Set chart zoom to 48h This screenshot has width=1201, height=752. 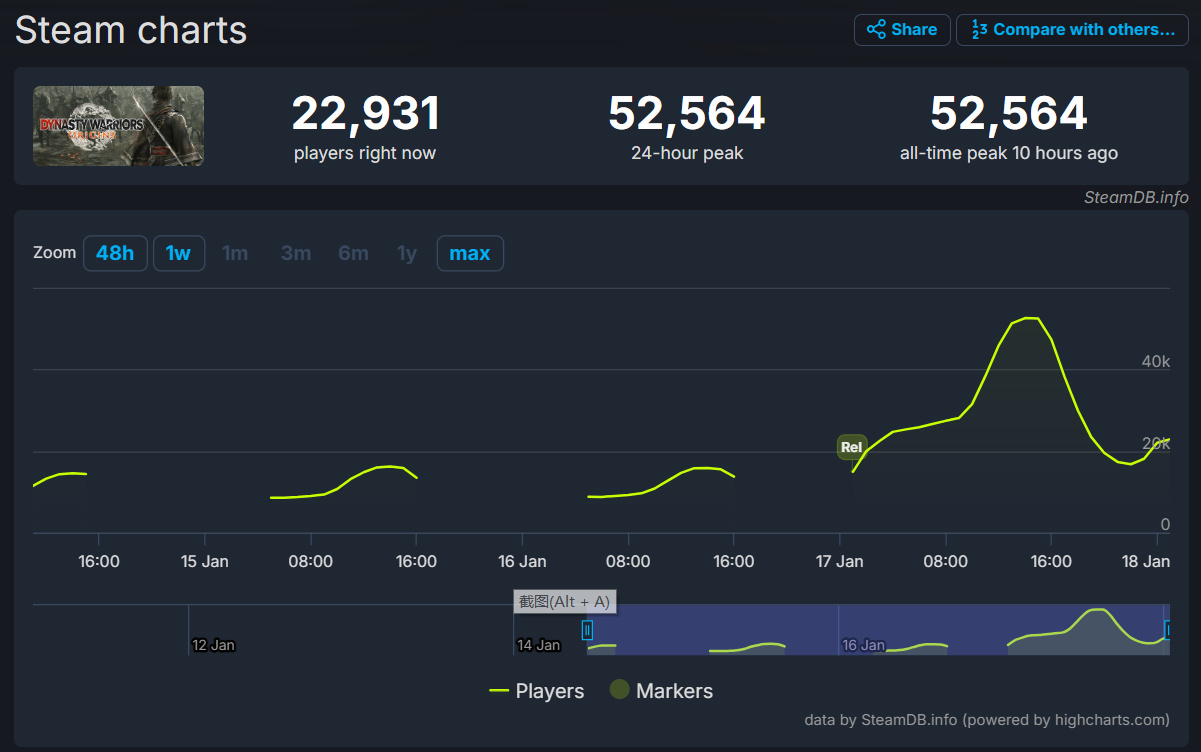115,253
